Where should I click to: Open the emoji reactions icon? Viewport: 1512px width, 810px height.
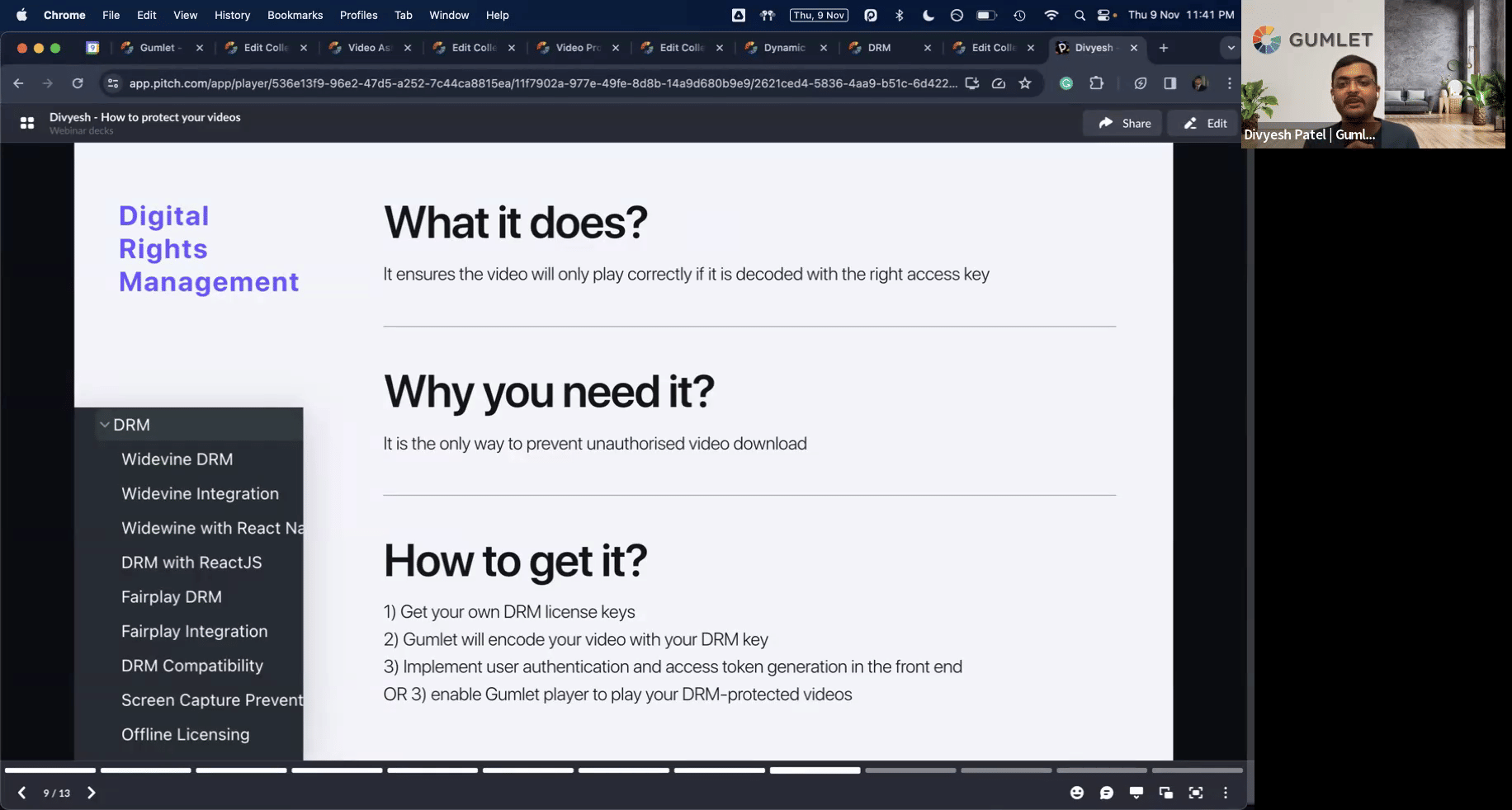[1077, 793]
